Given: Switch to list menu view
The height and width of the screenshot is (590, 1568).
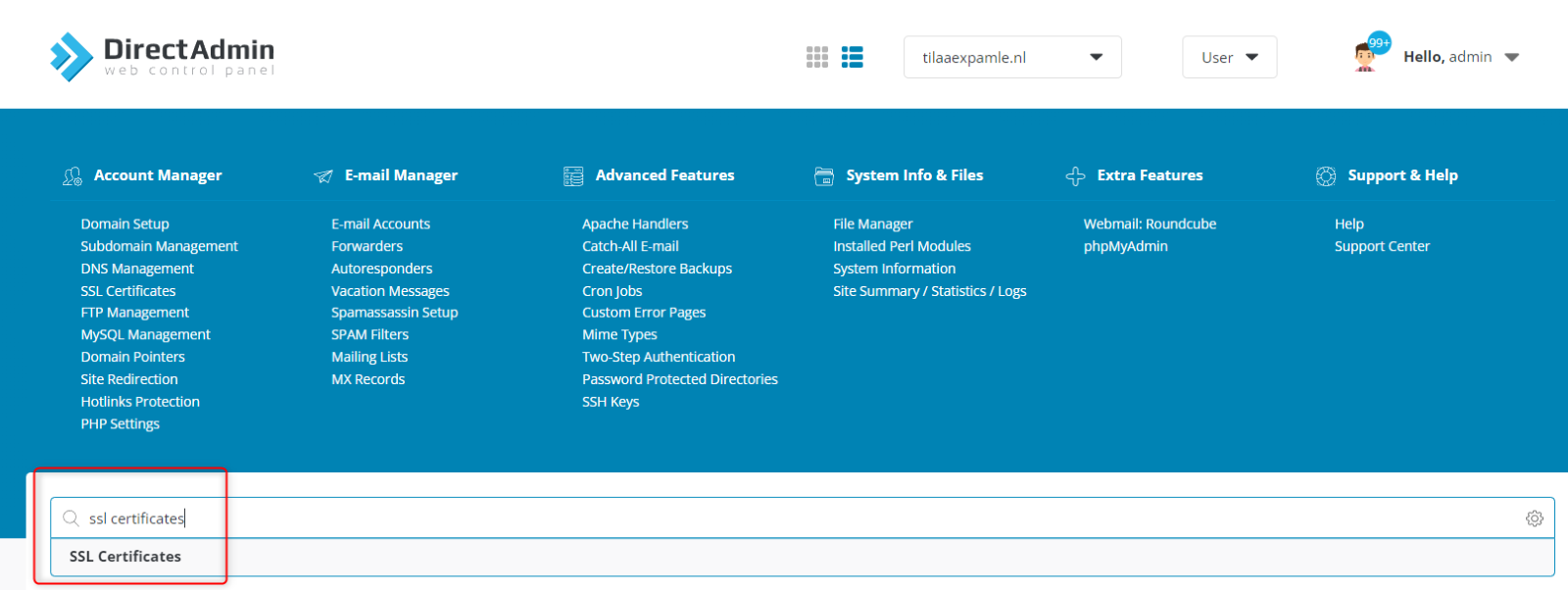Looking at the screenshot, I should click(853, 57).
